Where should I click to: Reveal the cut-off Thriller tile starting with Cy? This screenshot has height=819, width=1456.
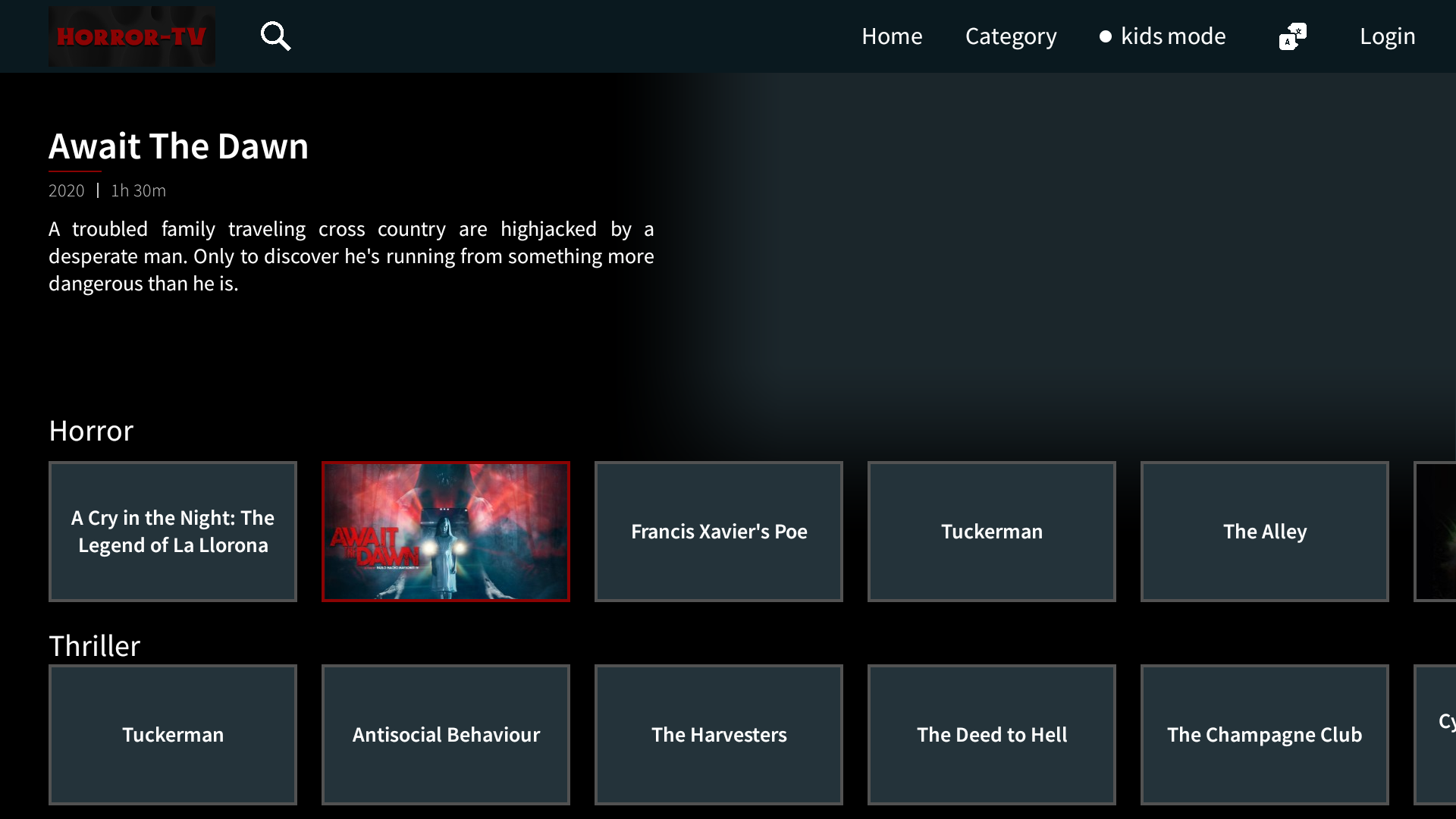[1436, 734]
